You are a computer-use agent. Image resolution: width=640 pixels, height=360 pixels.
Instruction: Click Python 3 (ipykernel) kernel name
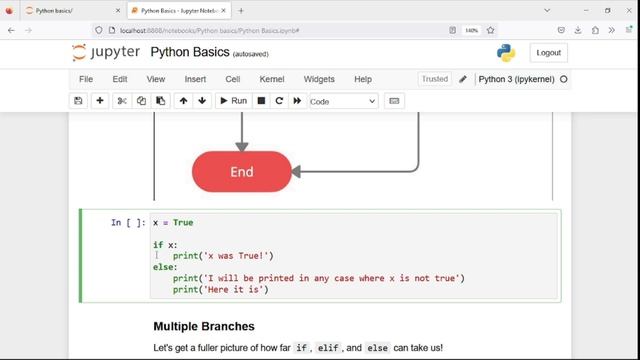[x=516, y=79]
